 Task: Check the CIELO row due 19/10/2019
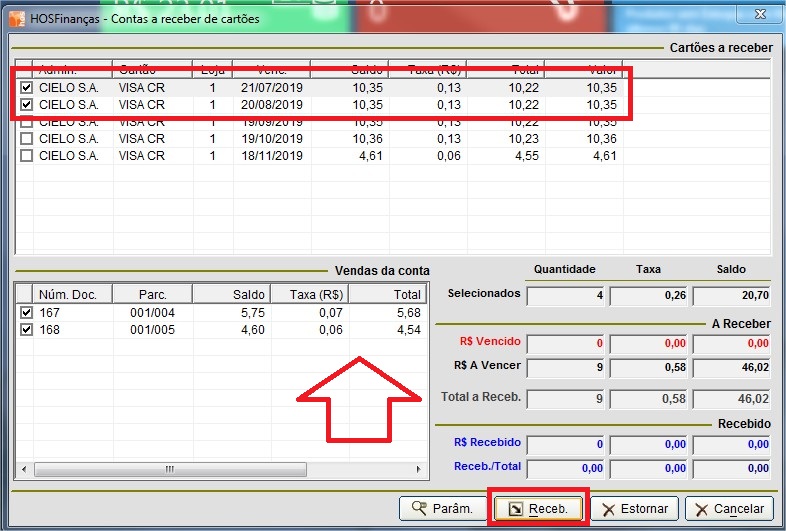[26, 139]
